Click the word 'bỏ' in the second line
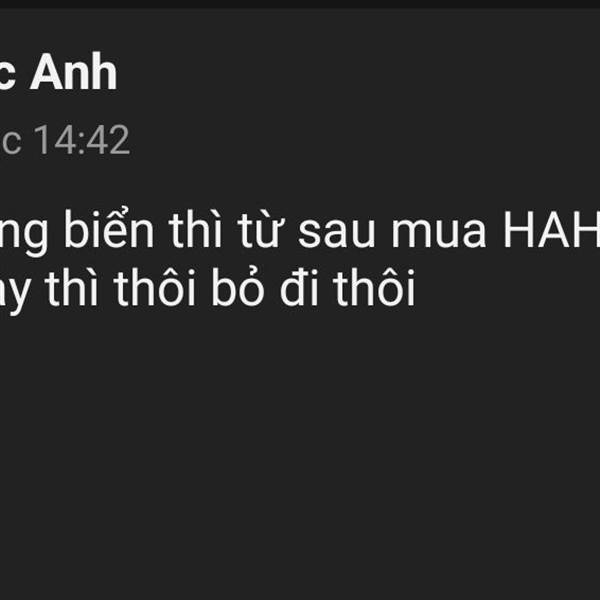The width and height of the screenshot is (600, 600). (238, 287)
